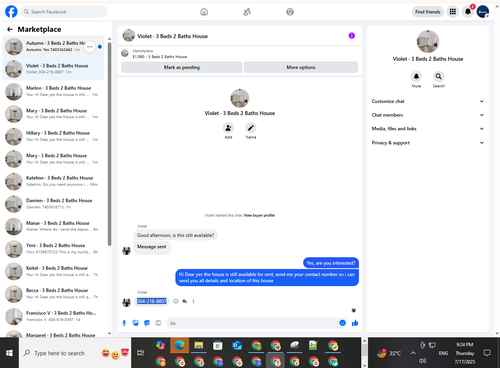Viewport: 500px width, 368px height.
Task: Open File Explorer from taskbar
Action: [x=199, y=345]
